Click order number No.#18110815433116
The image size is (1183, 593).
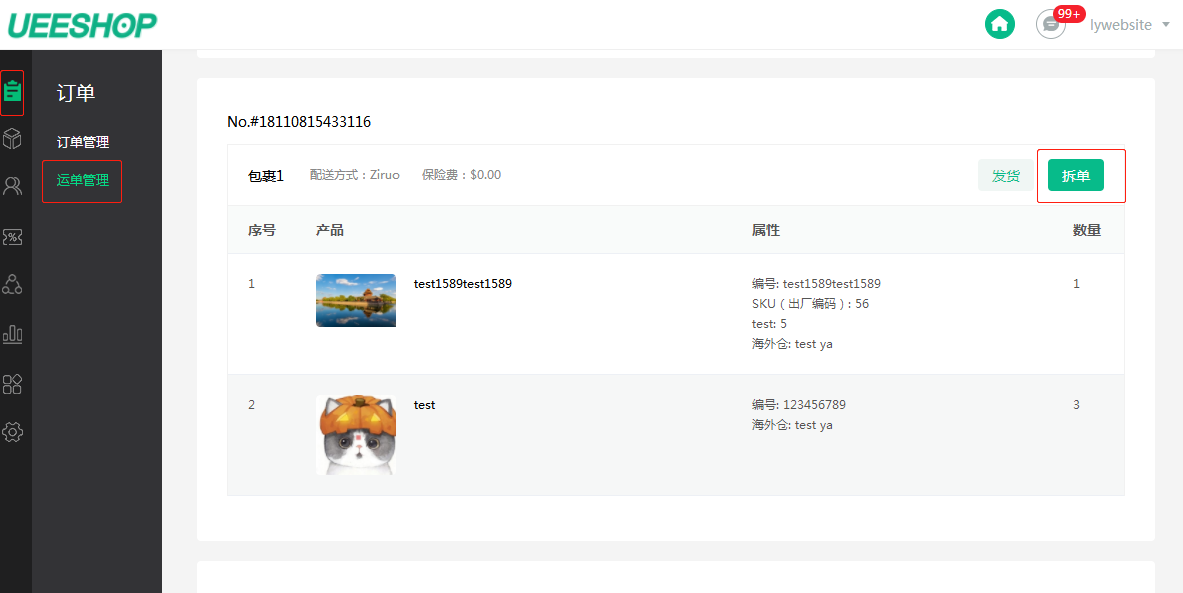pos(299,121)
